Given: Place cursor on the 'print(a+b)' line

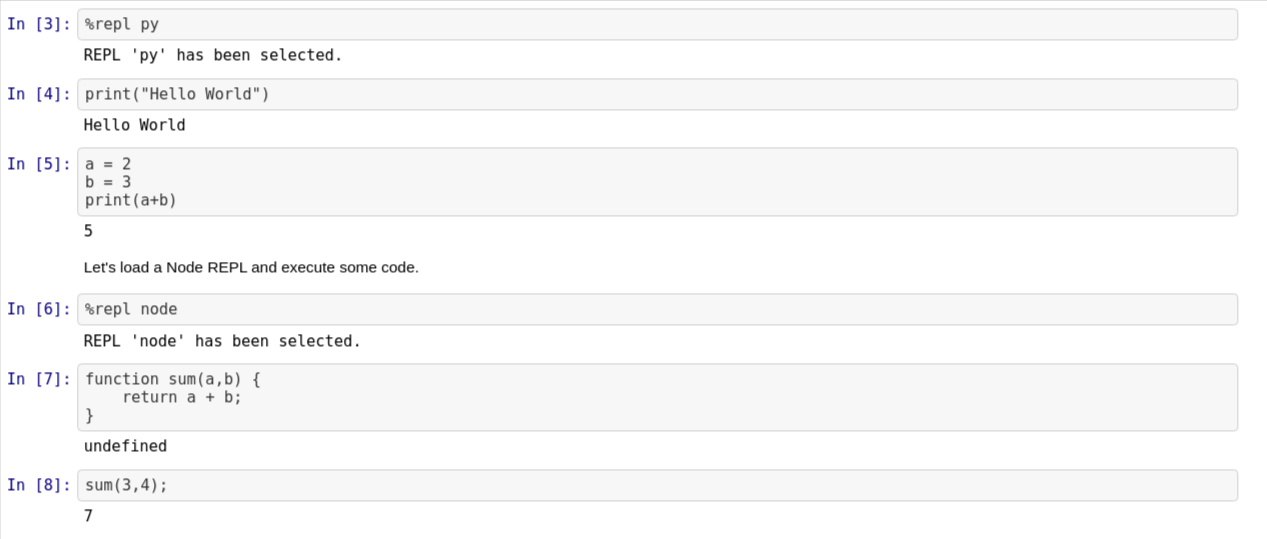Looking at the screenshot, I should [x=131, y=200].
